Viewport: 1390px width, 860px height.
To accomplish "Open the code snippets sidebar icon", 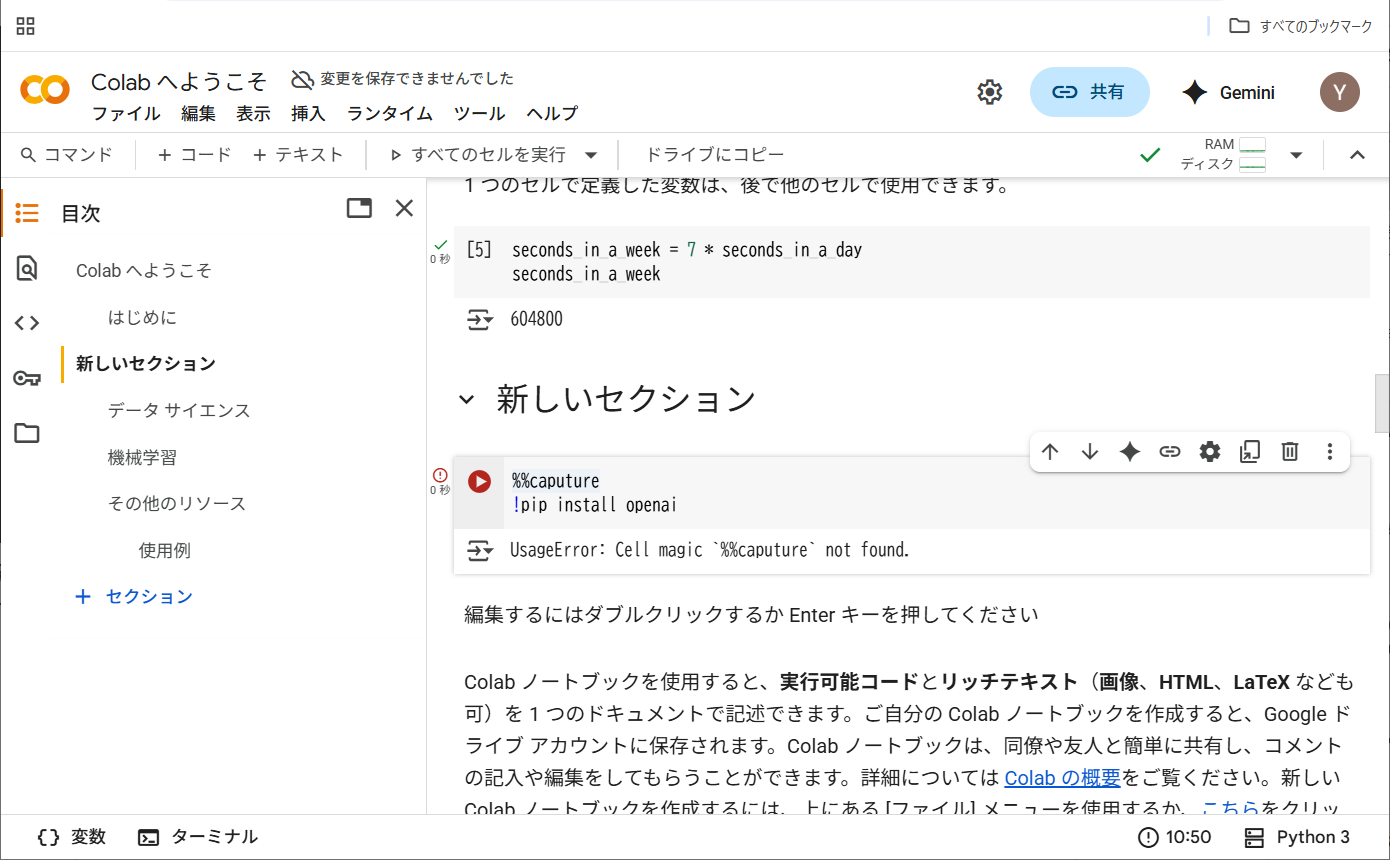I will pyautogui.click(x=27, y=323).
